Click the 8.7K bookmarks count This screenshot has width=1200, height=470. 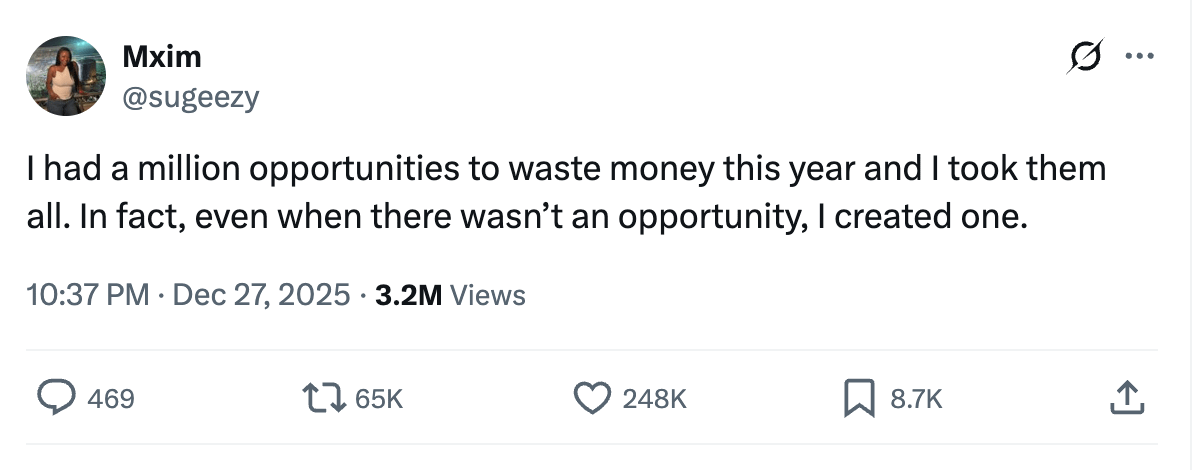(915, 400)
